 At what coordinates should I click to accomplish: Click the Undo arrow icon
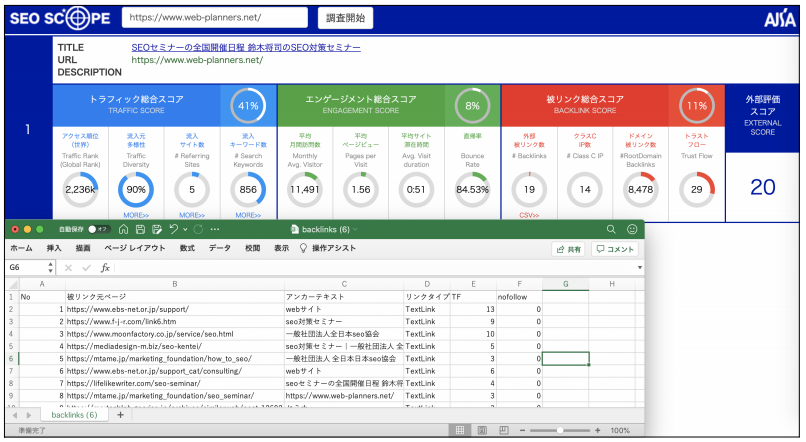174,229
